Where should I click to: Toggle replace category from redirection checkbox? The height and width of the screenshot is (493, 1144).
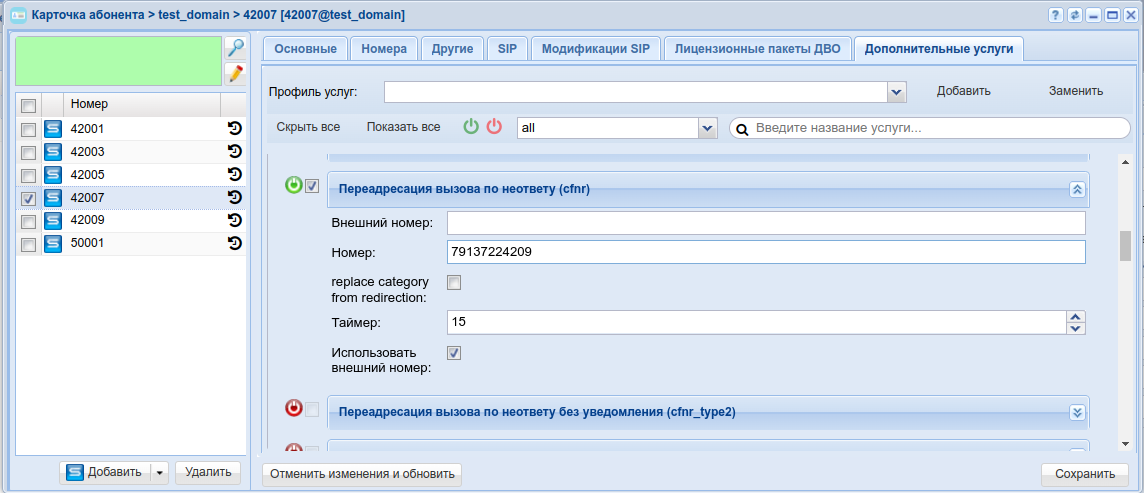[x=454, y=282]
